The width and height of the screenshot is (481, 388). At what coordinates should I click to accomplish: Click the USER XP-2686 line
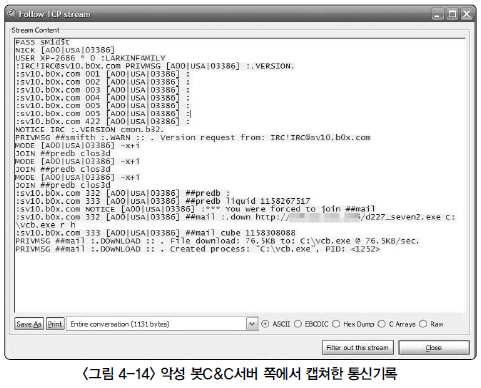click(90, 58)
